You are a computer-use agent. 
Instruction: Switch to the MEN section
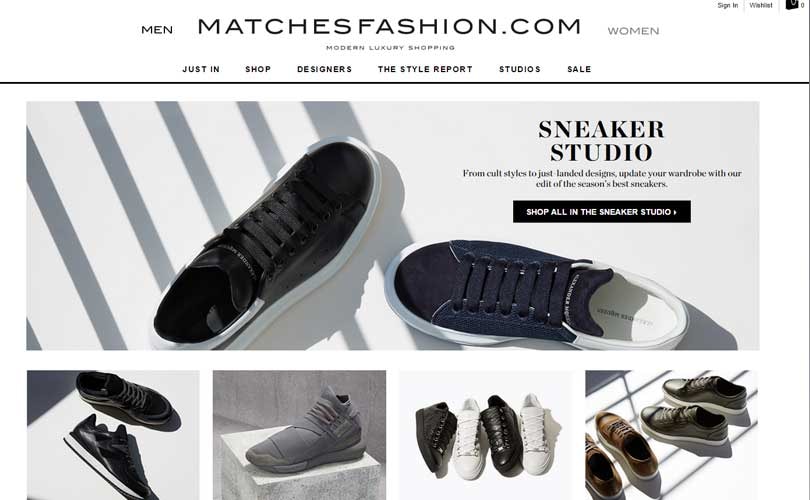(x=157, y=30)
